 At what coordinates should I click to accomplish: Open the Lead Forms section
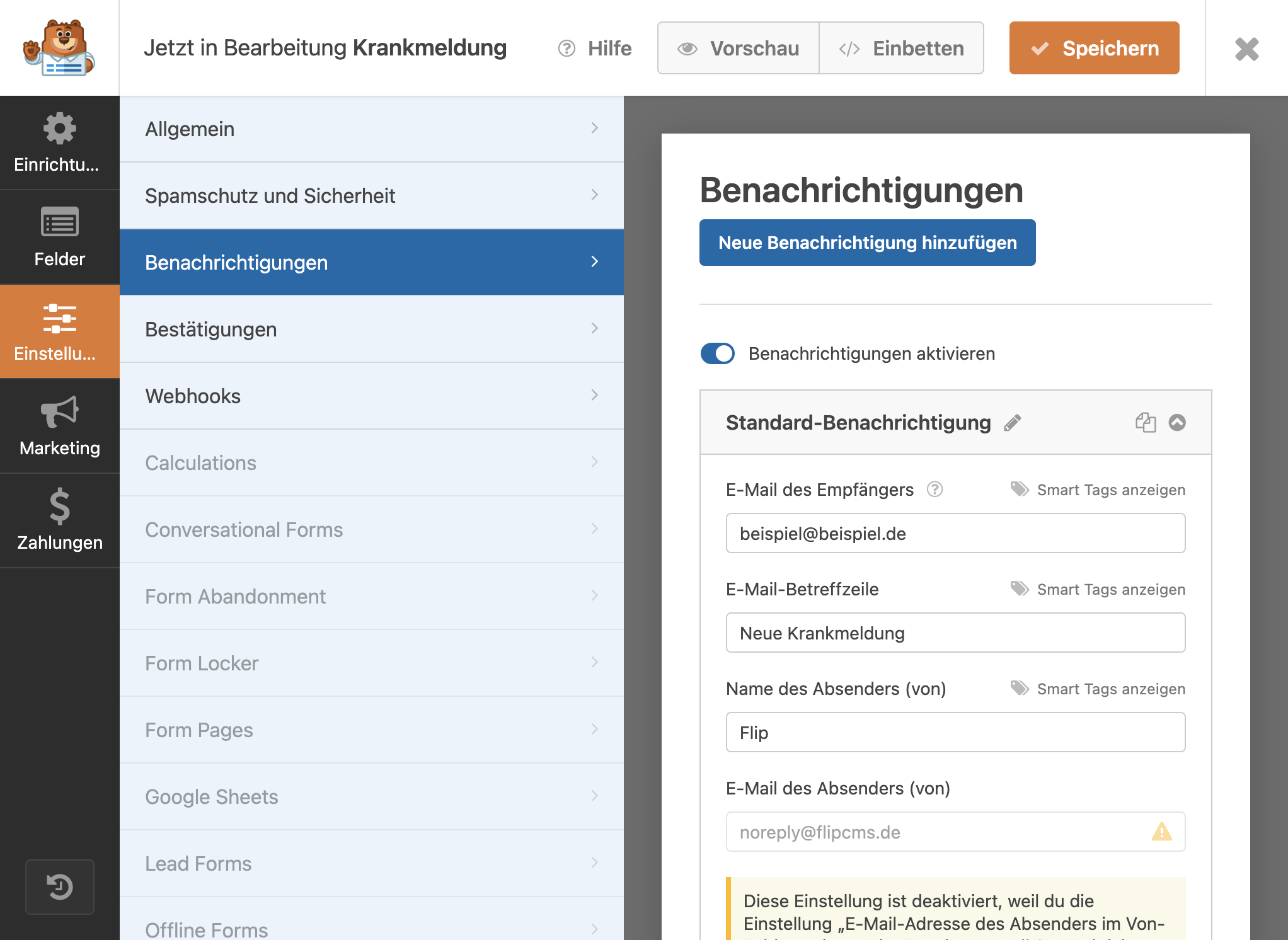pos(372,864)
